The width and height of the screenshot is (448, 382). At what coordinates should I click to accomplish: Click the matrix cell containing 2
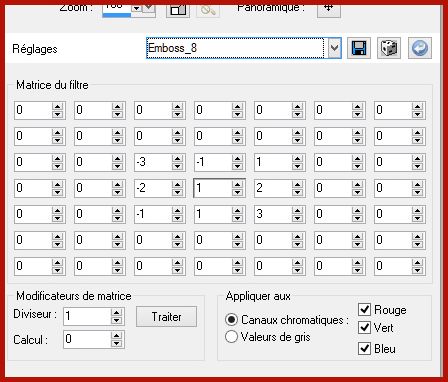click(273, 188)
